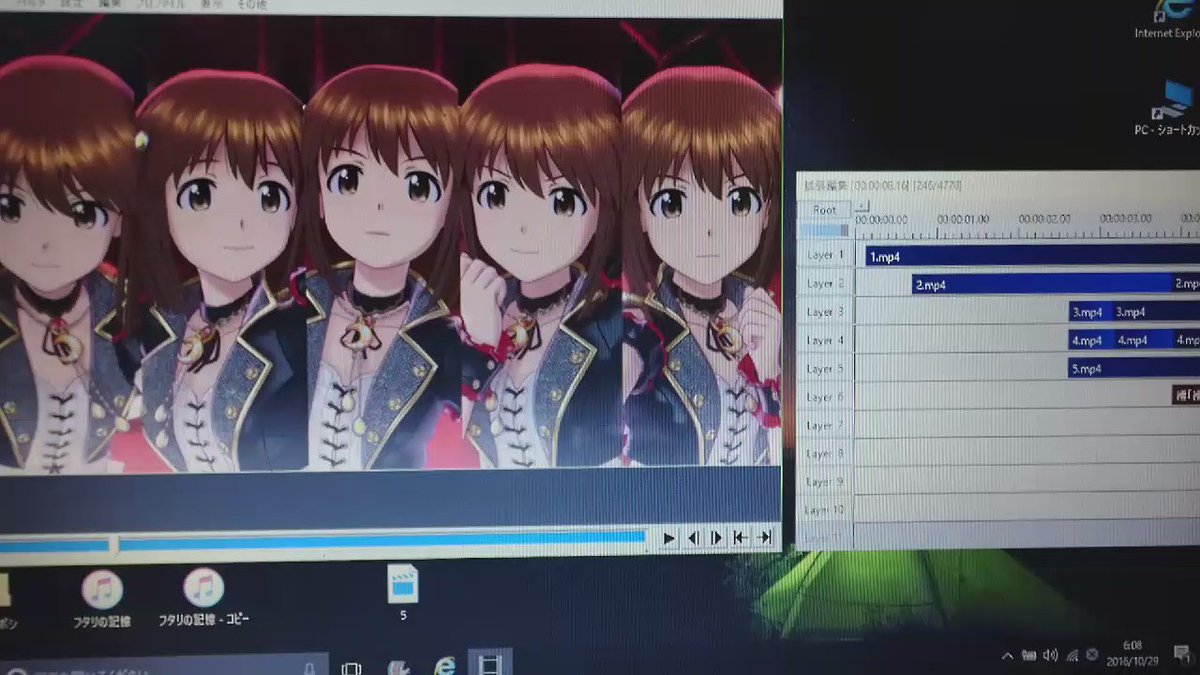The height and width of the screenshot is (675, 1200).
Task: Click the microphone icon in search box
Action: (x=311, y=668)
